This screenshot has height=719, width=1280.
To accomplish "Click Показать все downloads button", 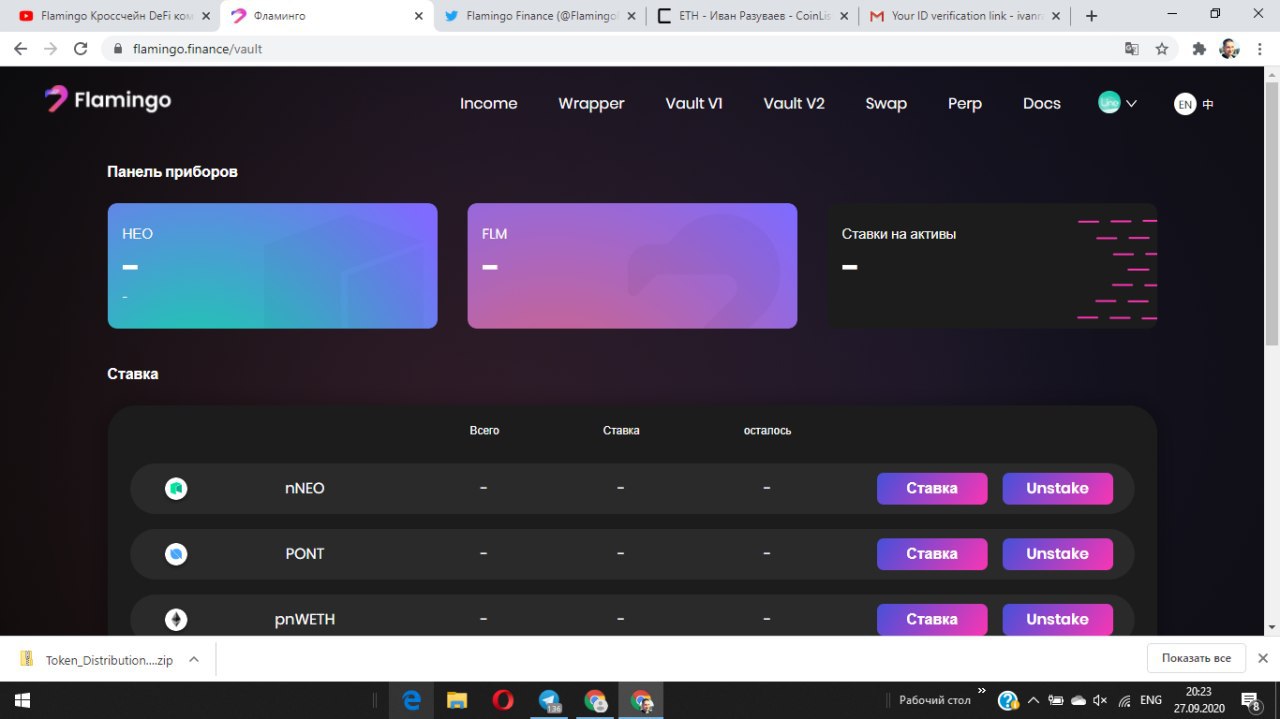I will [x=1196, y=658].
